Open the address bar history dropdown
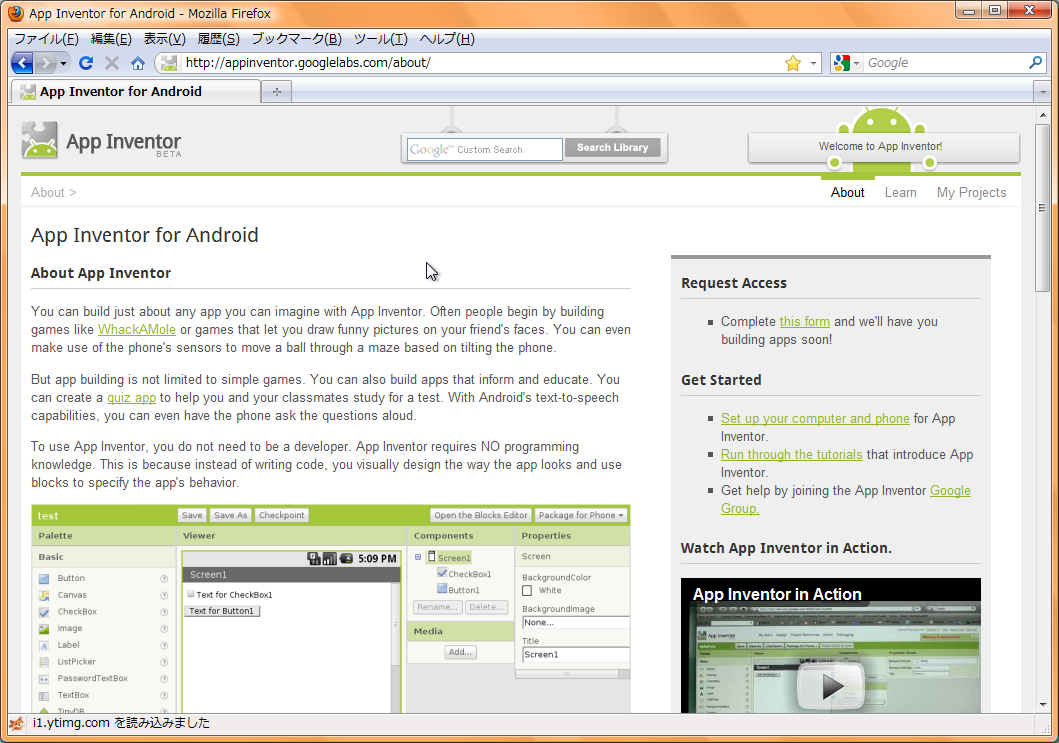Image resolution: width=1059 pixels, height=743 pixels. 813,63
